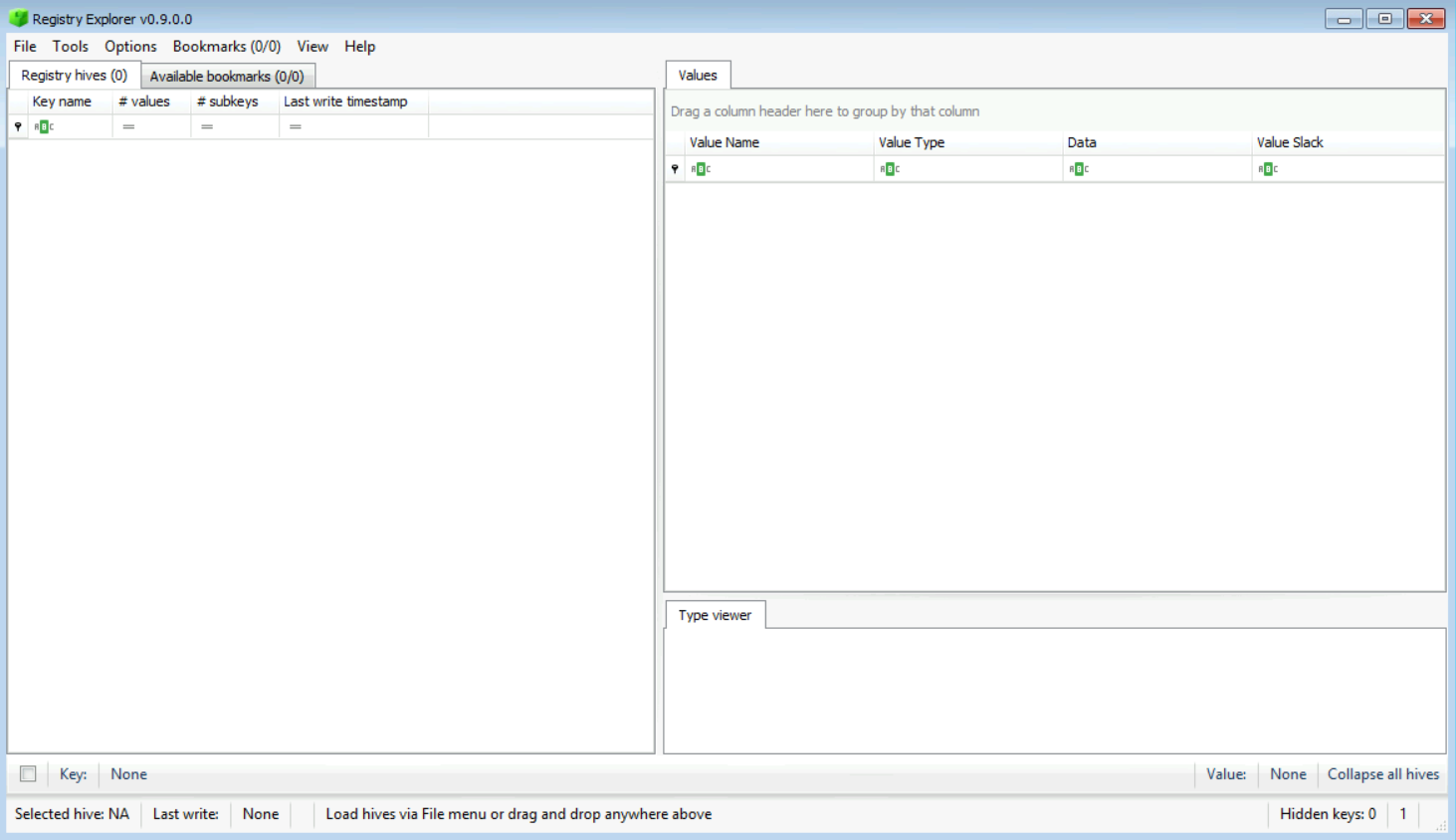1456x840 pixels.
Task: Click the hives grid filter row pin icon
Action: point(18,126)
